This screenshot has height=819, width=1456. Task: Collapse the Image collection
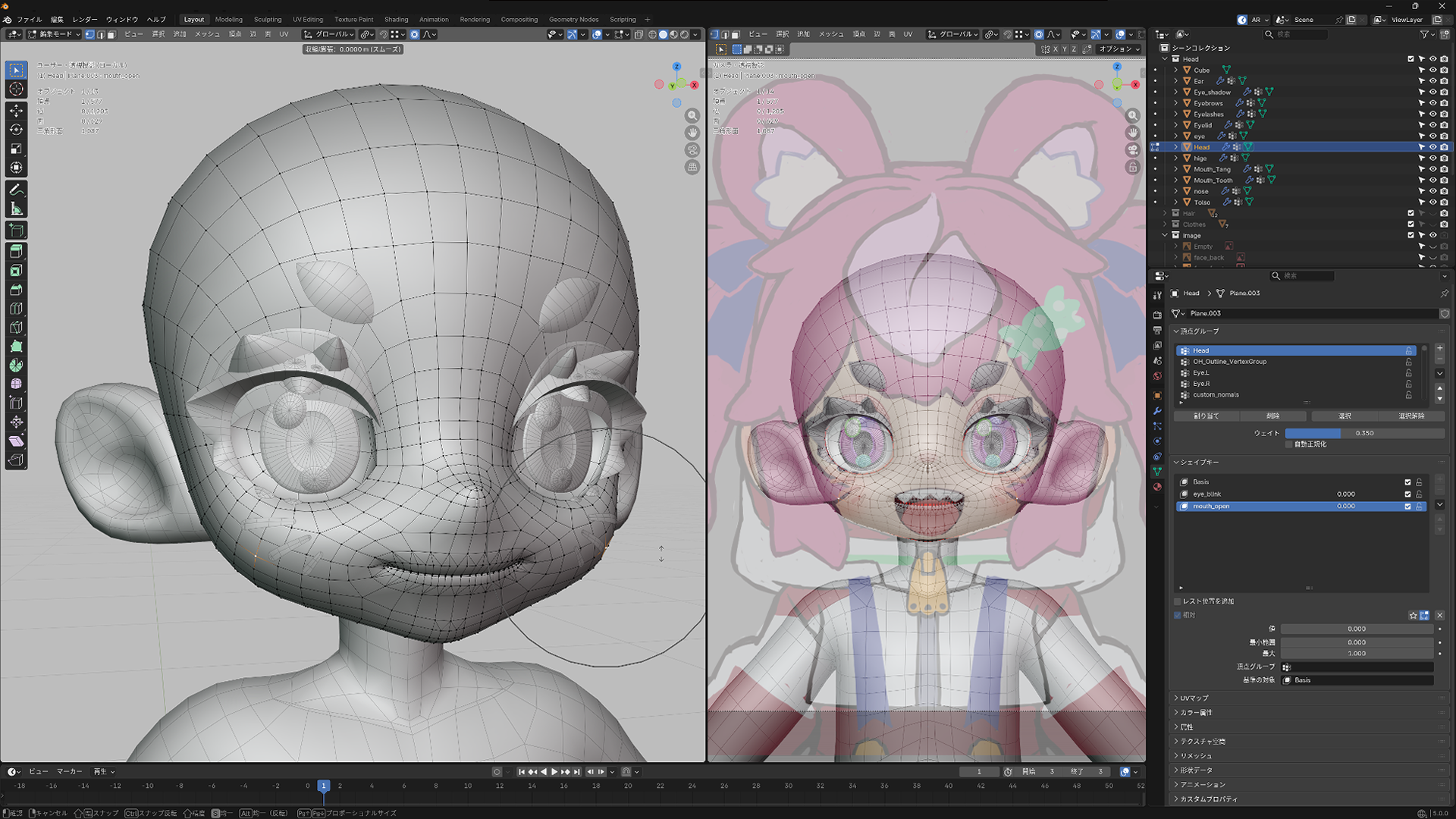pyautogui.click(x=1166, y=235)
